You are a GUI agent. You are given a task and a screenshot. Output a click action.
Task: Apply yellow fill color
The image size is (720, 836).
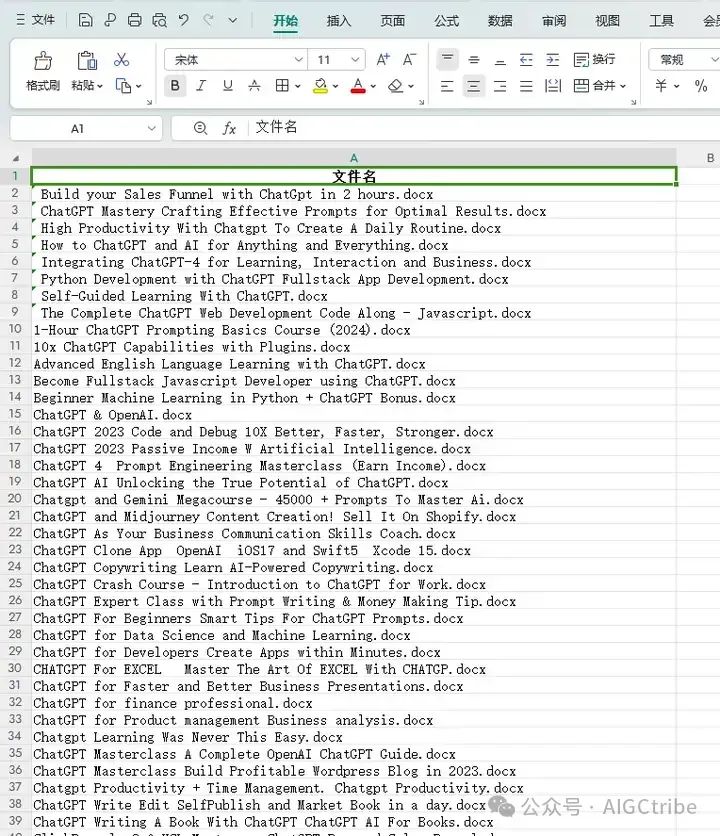point(320,86)
